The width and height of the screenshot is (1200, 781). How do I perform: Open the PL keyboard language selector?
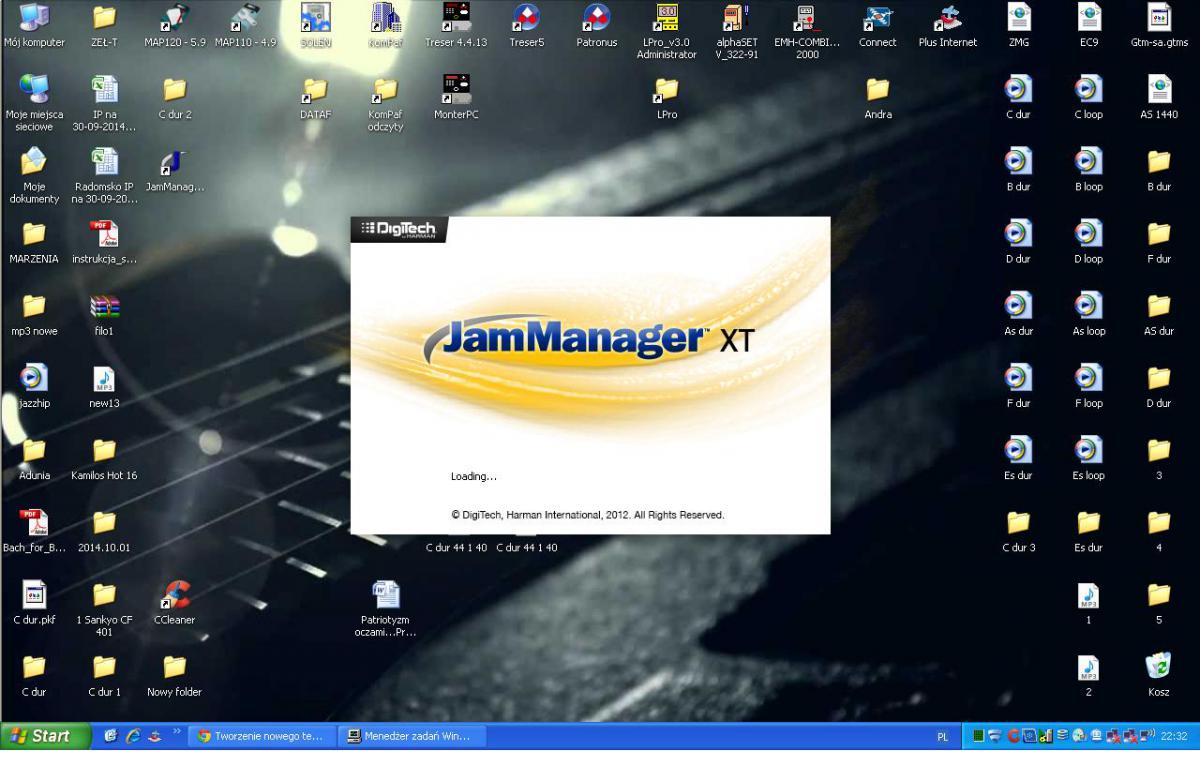tap(942, 737)
